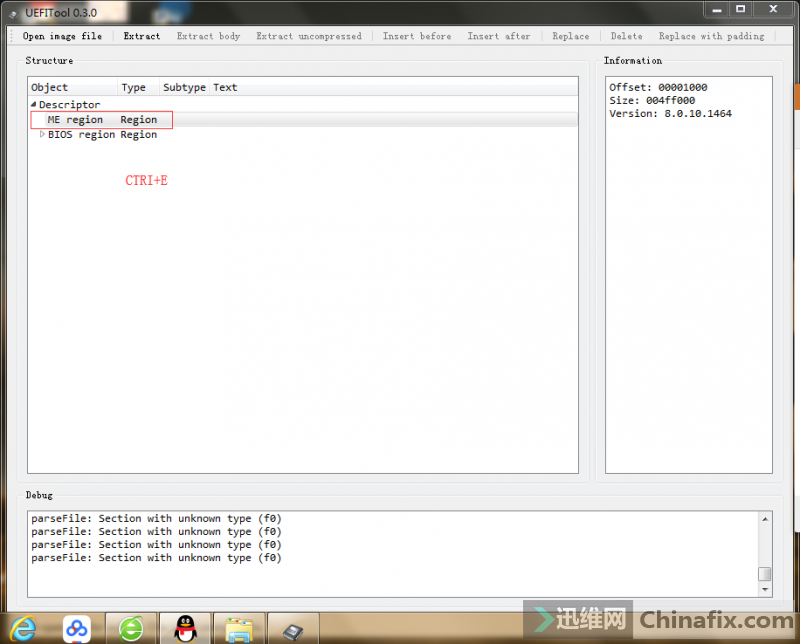Click Insert after toolbar item
This screenshot has width=800, height=644.
pos(498,36)
